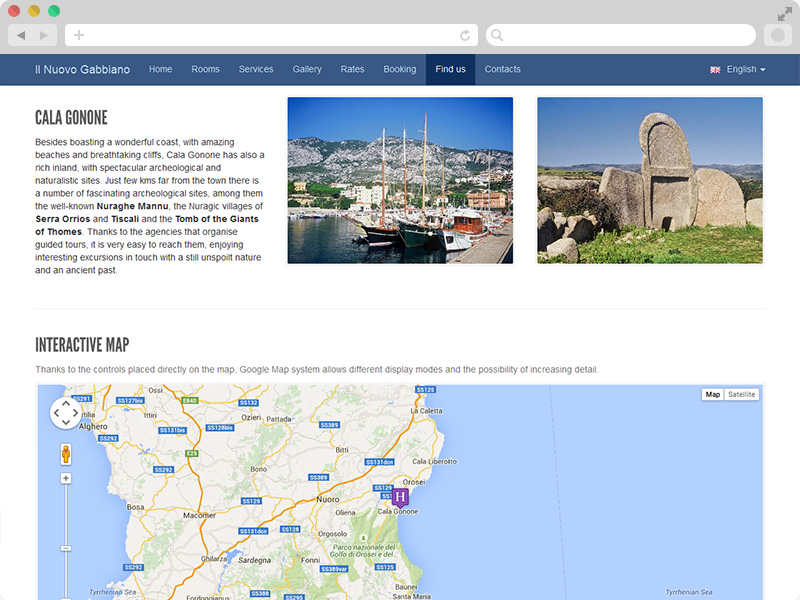Click the map pan control arrows
Viewport: 800px width, 600px height.
point(66,413)
